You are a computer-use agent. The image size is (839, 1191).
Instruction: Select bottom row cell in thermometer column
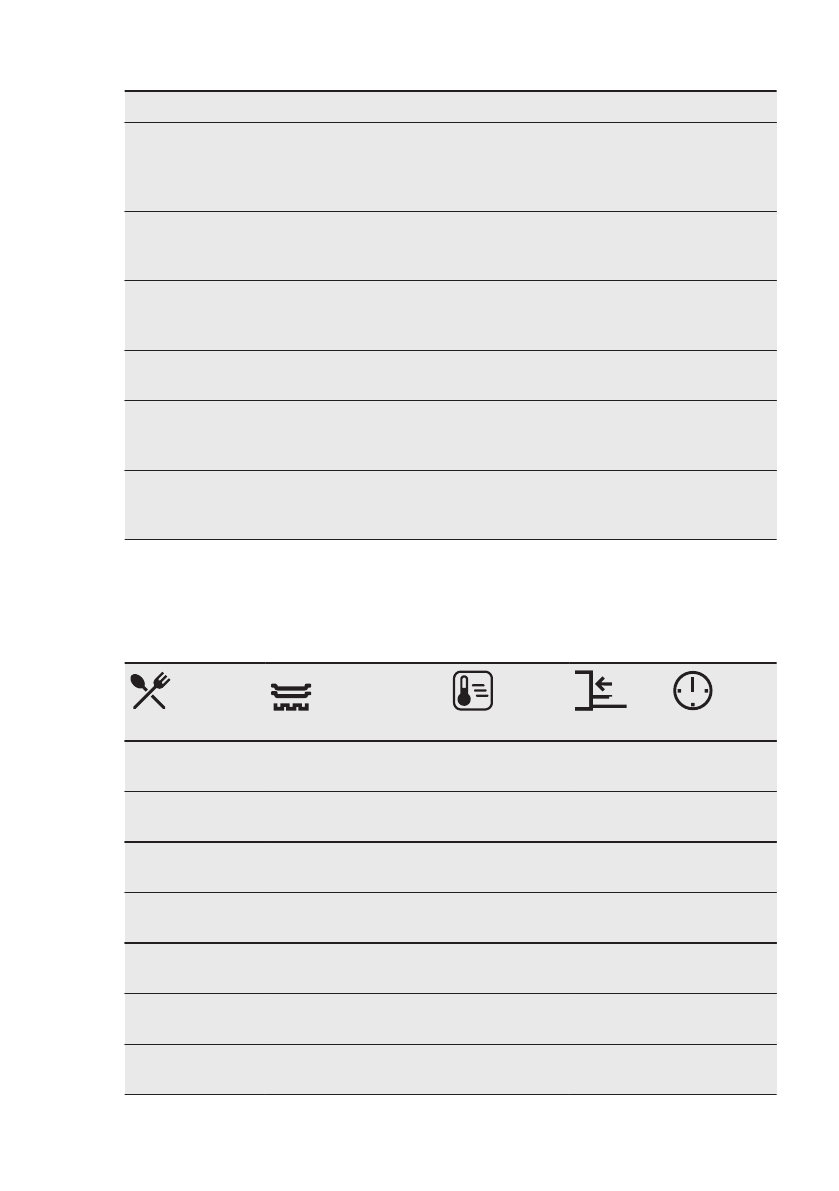(x=508, y=1069)
